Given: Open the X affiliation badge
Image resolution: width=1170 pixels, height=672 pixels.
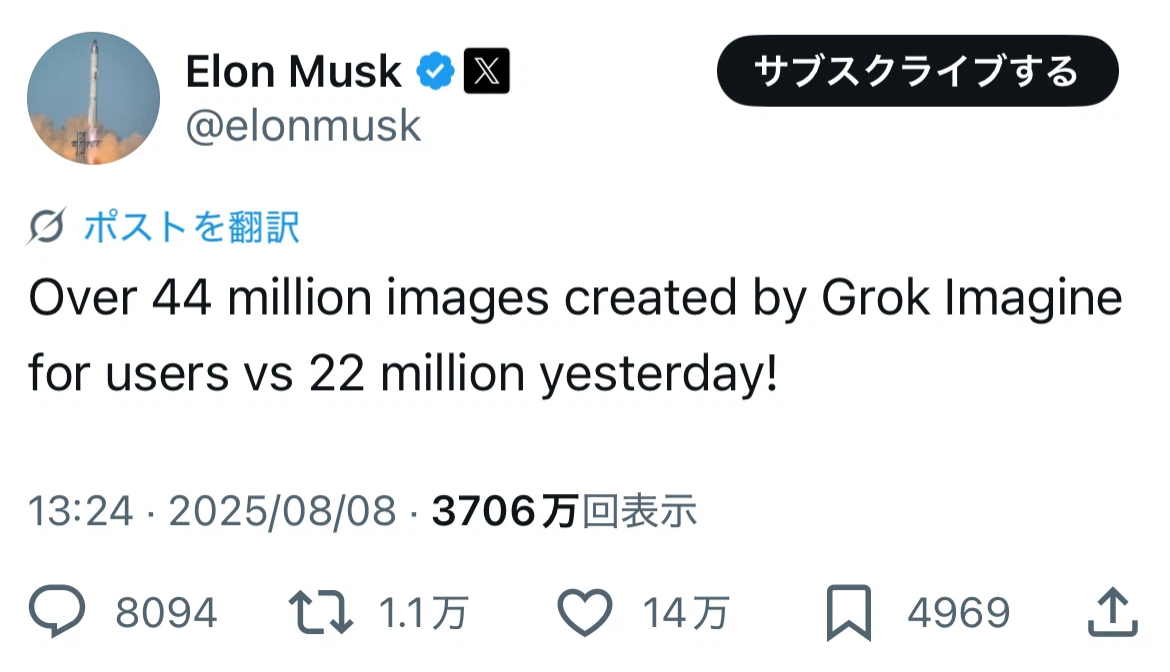Looking at the screenshot, I should click(487, 72).
